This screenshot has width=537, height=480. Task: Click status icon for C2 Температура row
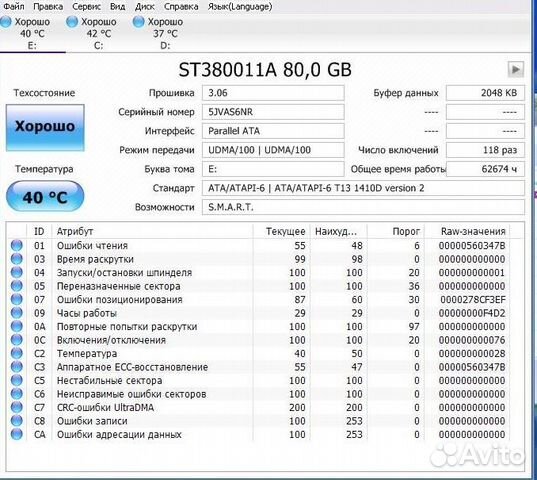16,353
